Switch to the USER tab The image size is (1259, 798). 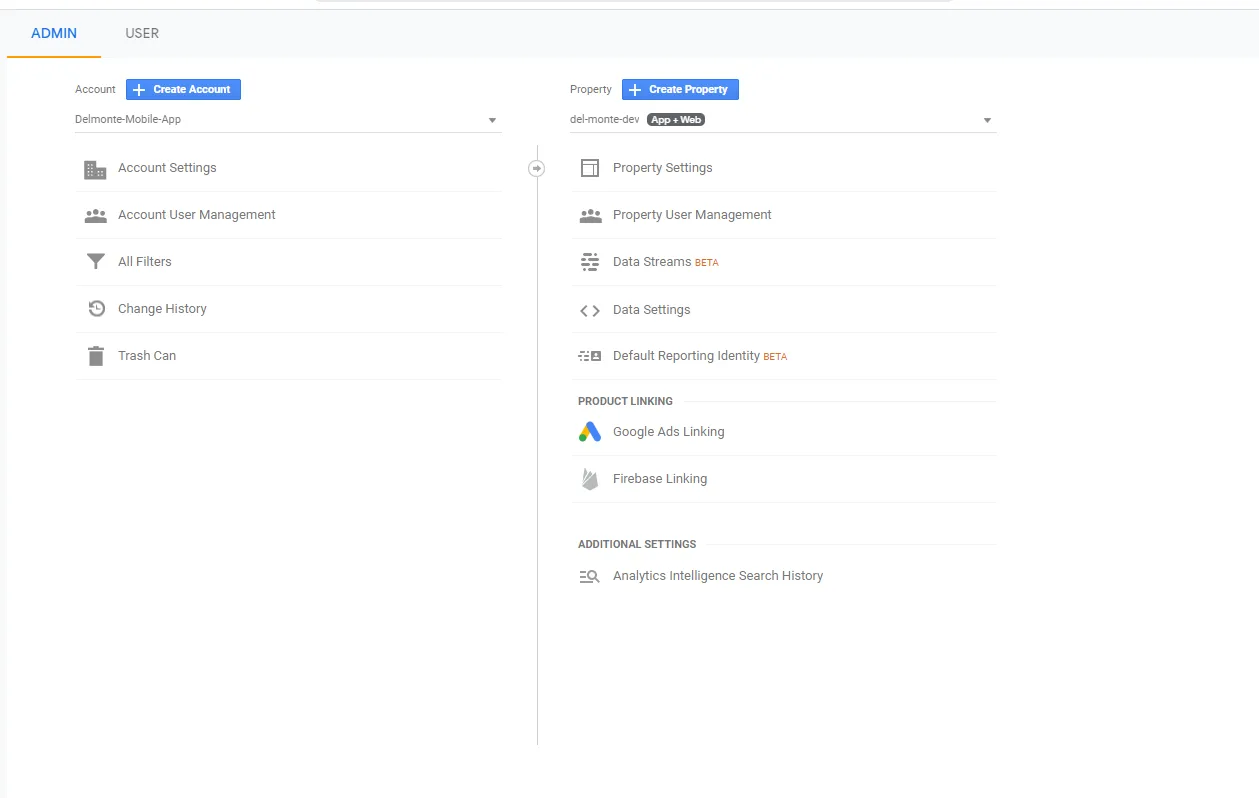pyautogui.click(x=142, y=33)
